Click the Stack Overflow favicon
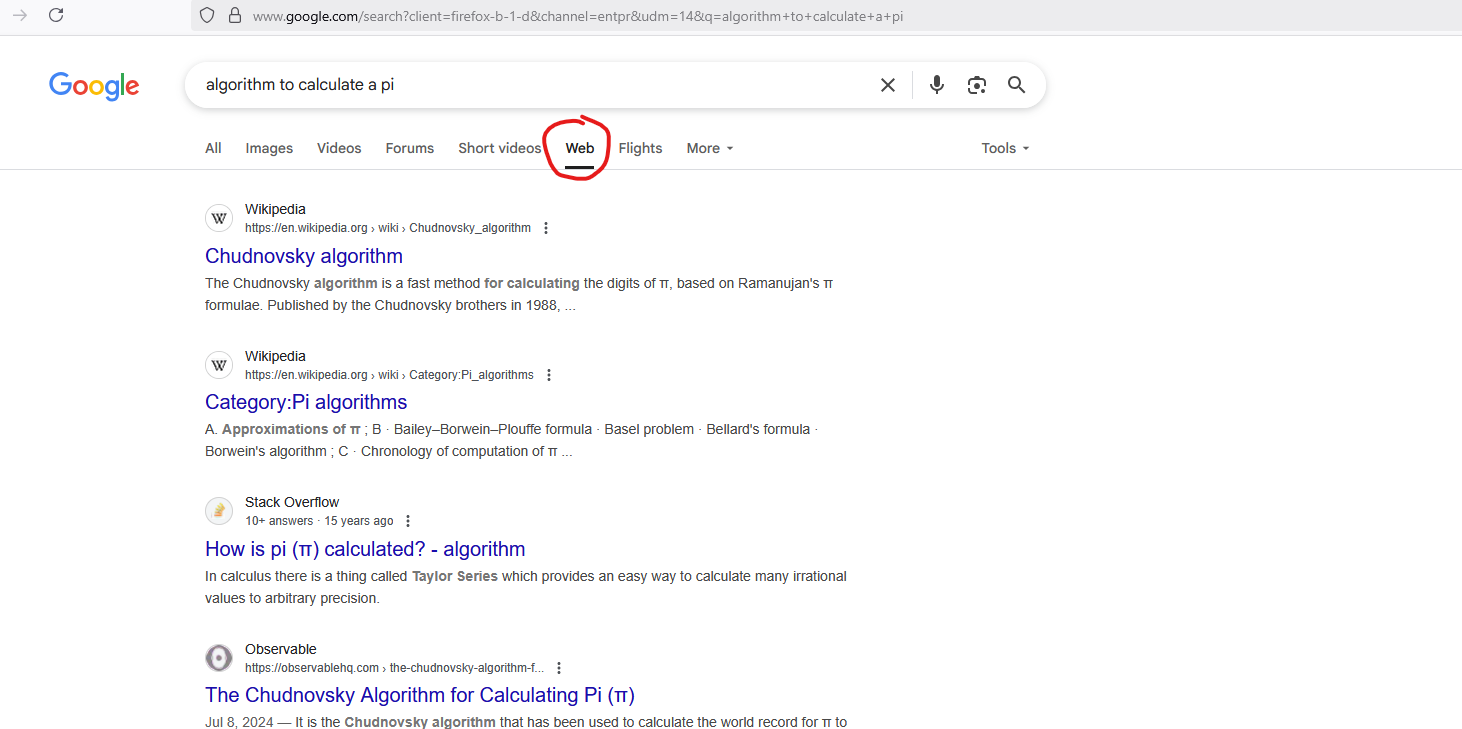Screen dimensions: 1462x729 (219, 511)
